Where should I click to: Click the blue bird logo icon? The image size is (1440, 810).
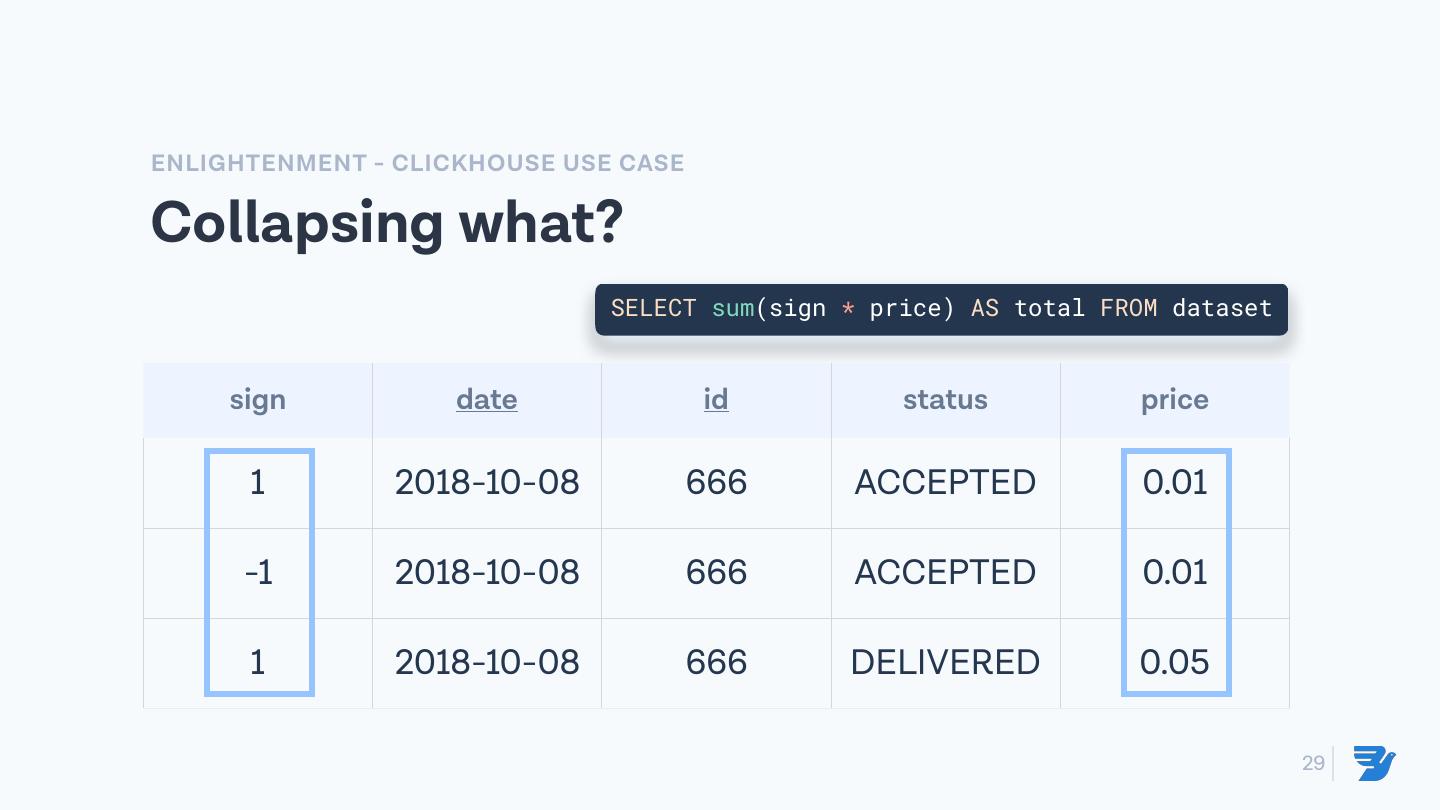tap(1375, 763)
